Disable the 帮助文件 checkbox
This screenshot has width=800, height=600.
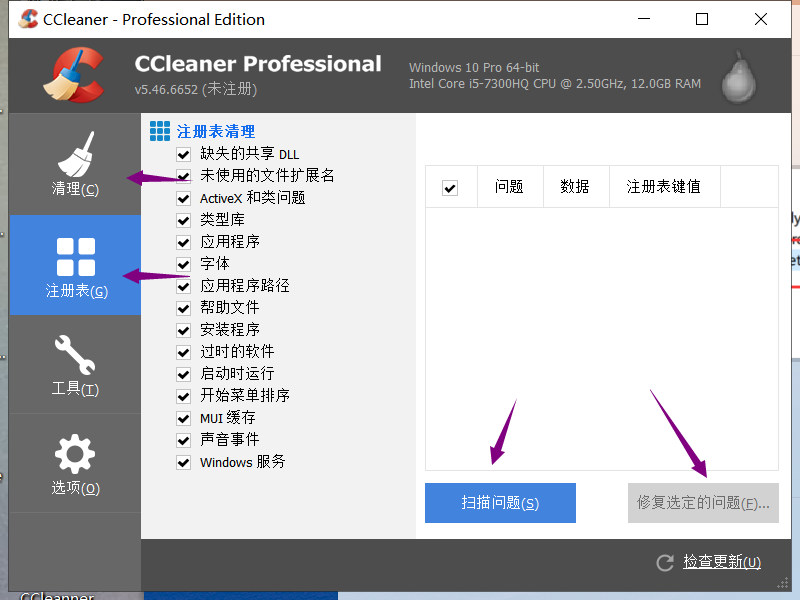(x=184, y=308)
